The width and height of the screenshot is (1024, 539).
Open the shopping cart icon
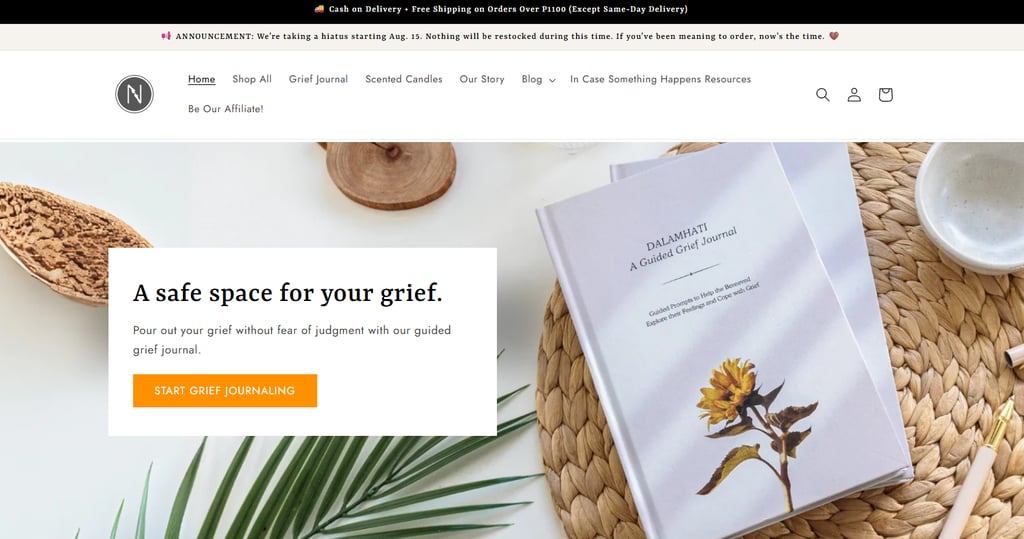coord(886,95)
